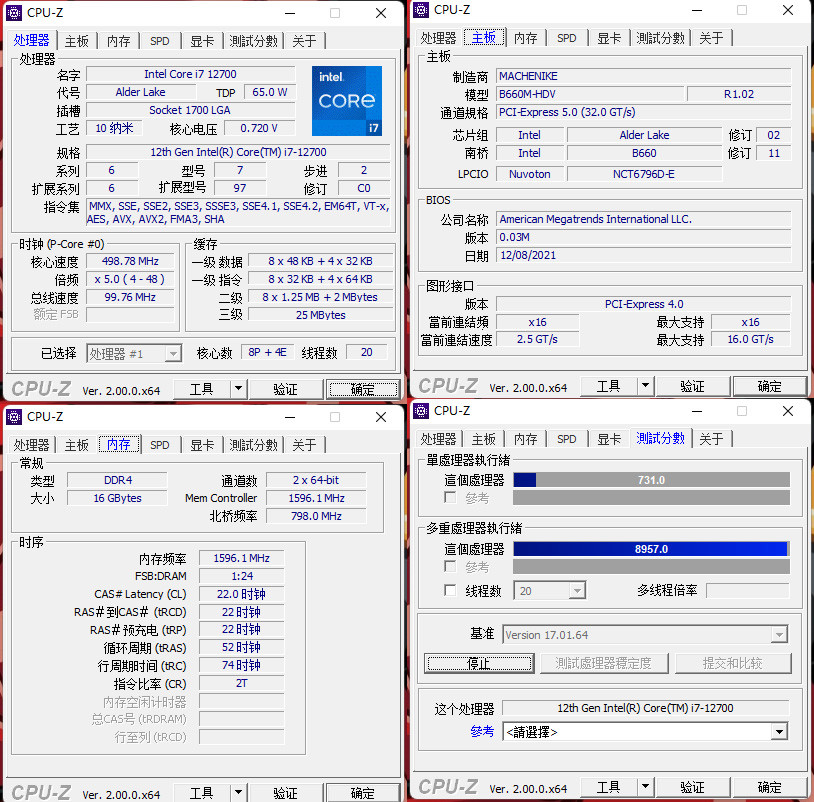This screenshot has width=814, height=802.
Task: Open the 工具 dropdown arrow in memory window
Action: 238,792
